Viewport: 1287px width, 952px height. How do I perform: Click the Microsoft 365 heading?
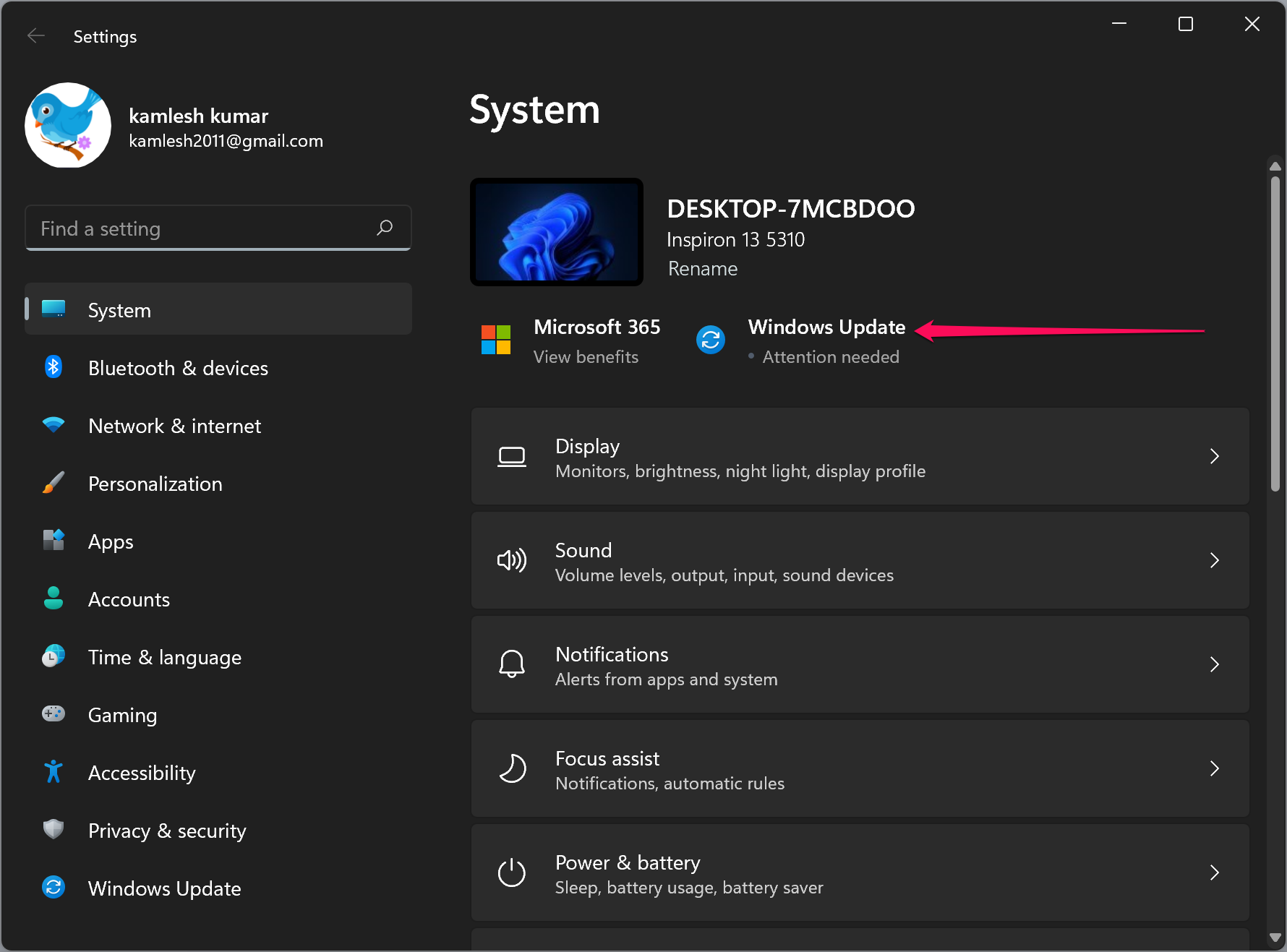pos(597,327)
